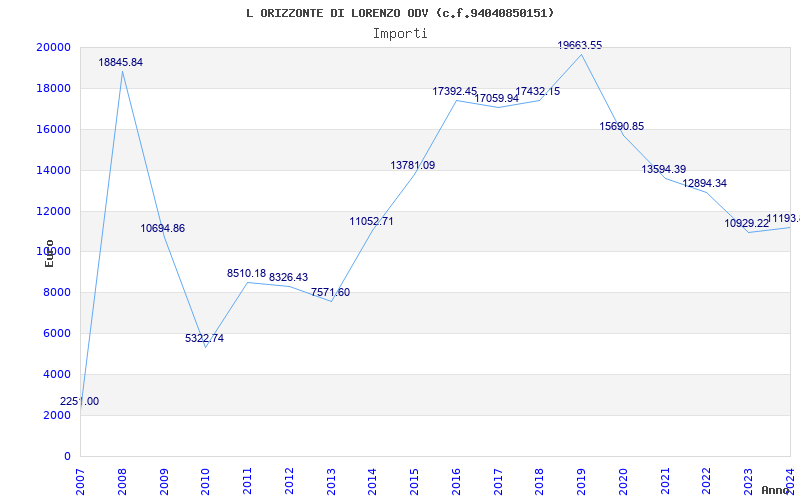Click the data label 11052.71
Viewport: 800px width, 500px height.
click(x=371, y=221)
